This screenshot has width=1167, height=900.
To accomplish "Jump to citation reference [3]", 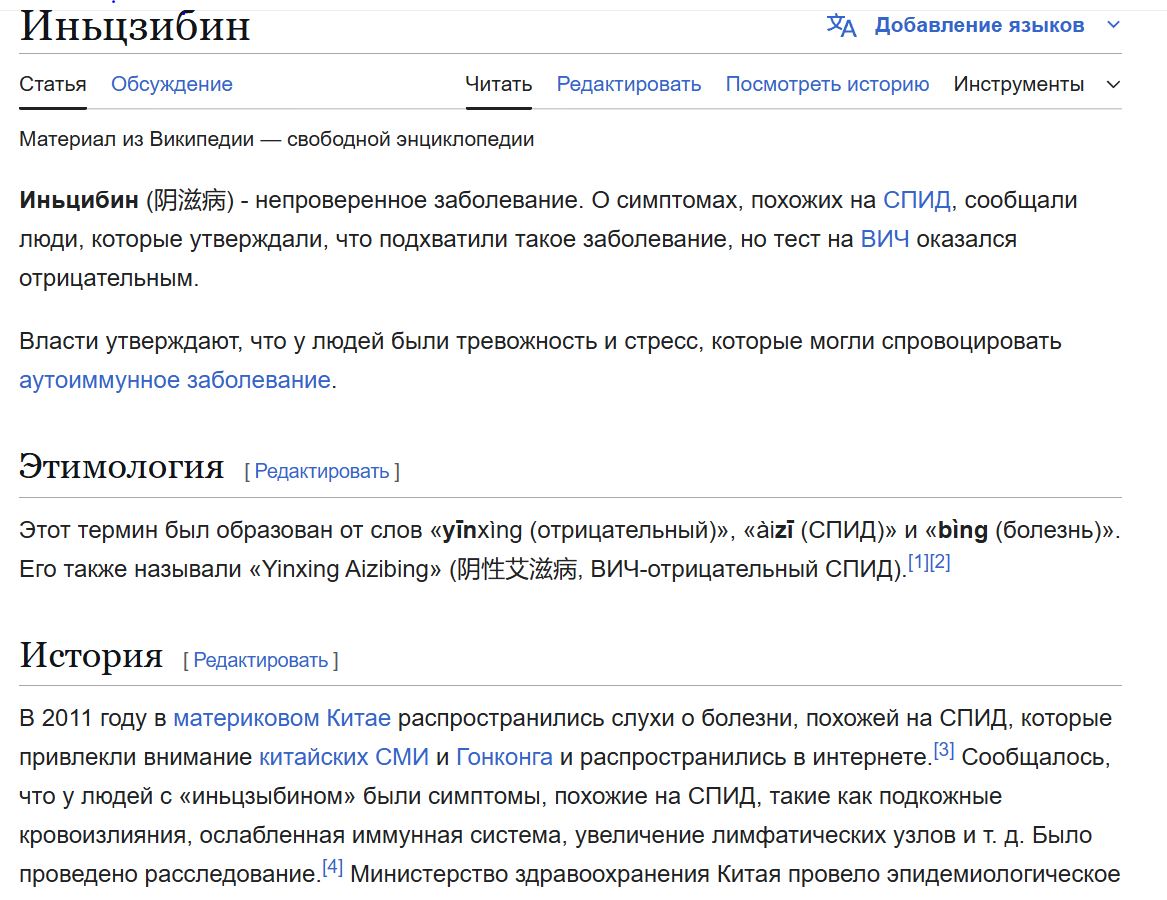I will [x=944, y=750].
